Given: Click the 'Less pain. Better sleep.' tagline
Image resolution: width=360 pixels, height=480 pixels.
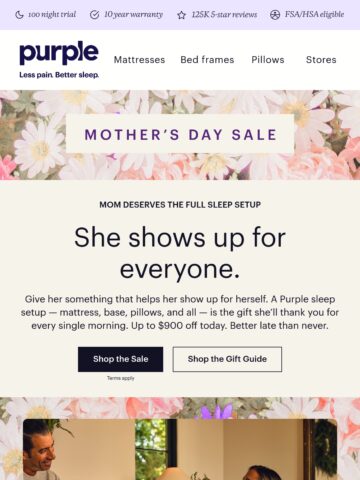Looking at the screenshot, I should [x=59, y=75].
